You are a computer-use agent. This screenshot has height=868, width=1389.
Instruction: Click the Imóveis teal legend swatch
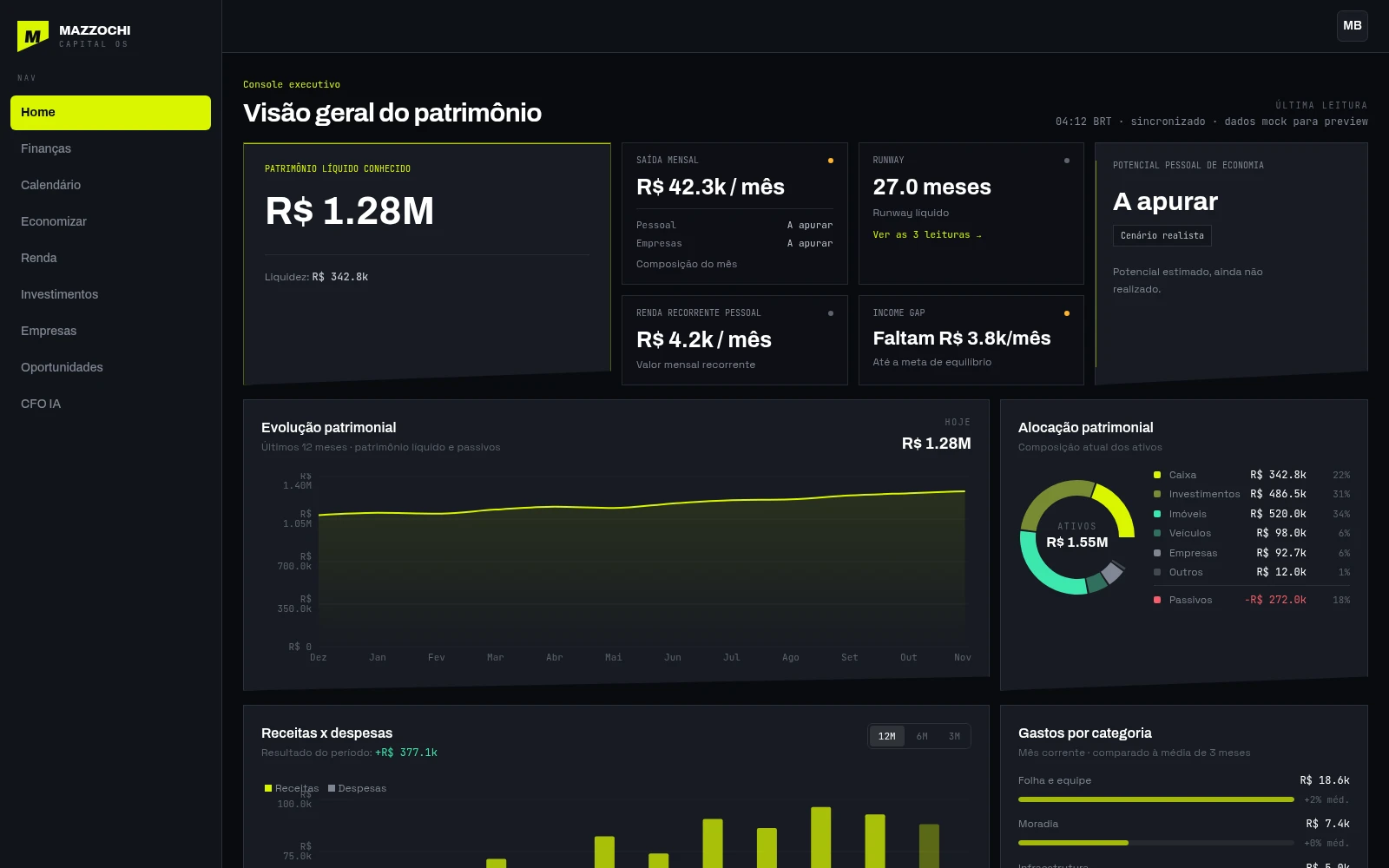click(x=1157, y=514)
